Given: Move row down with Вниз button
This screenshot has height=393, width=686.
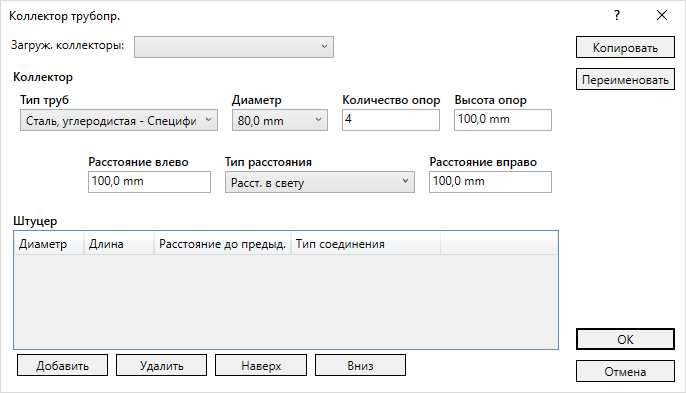Looking at the screenshot, I should pos(360,365).
